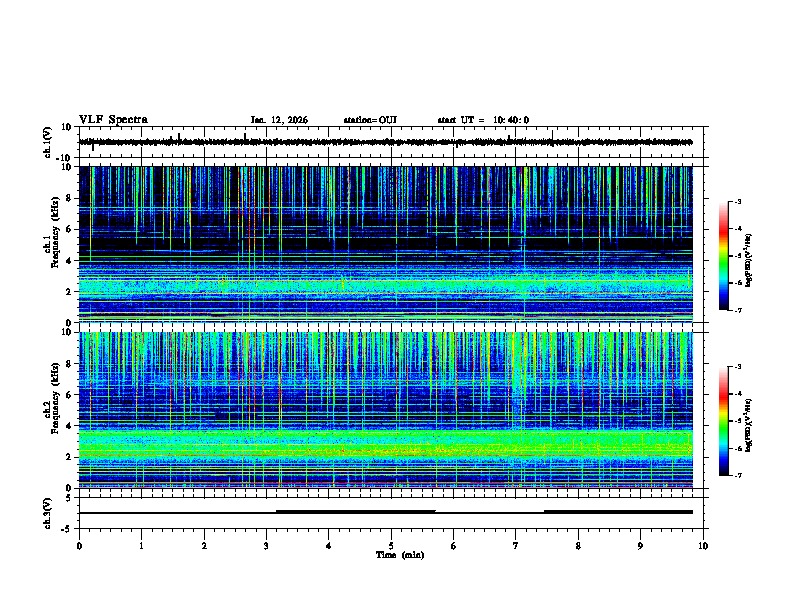Click the "ch.3(V)" axis label

(48, 513)
